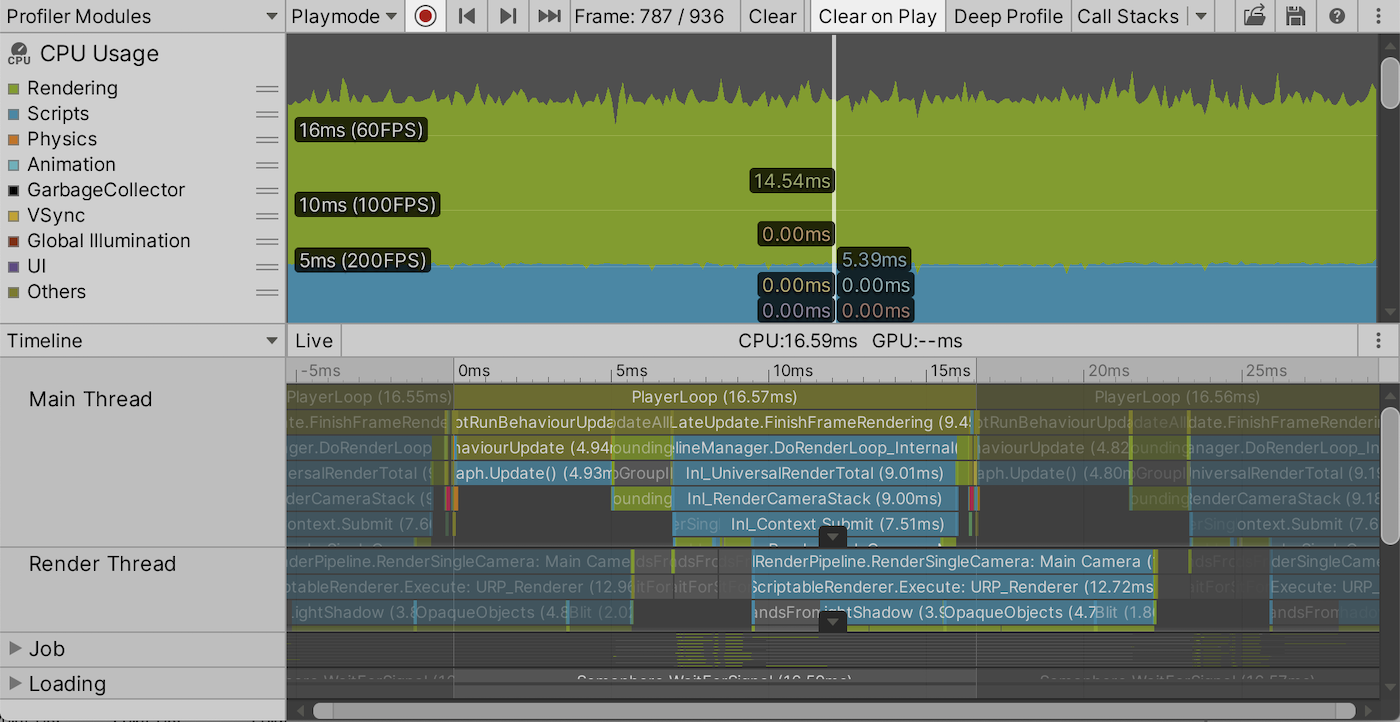Screen dimensions: 1400x722
Task: Reorder handle for the VSync category
Action: [x=267, y=216]
